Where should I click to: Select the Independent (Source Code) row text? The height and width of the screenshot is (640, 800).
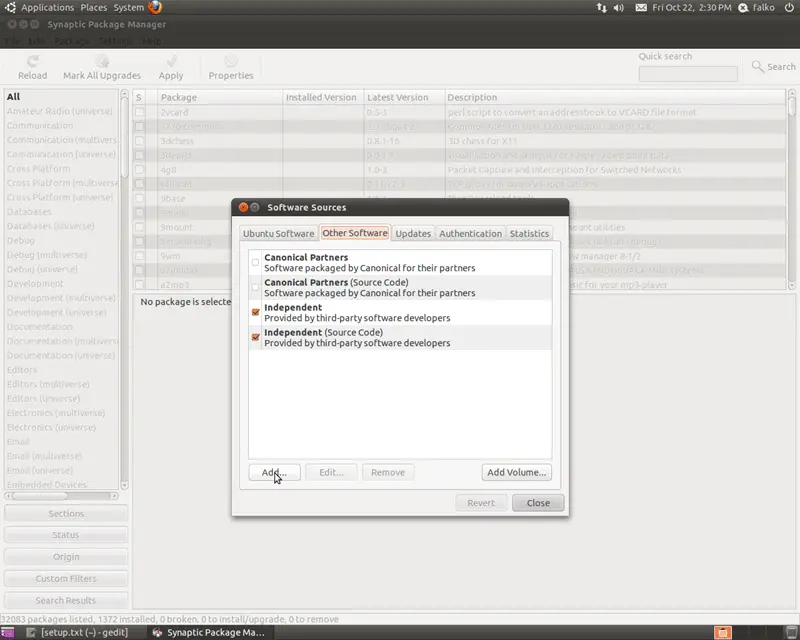[357, 337]
